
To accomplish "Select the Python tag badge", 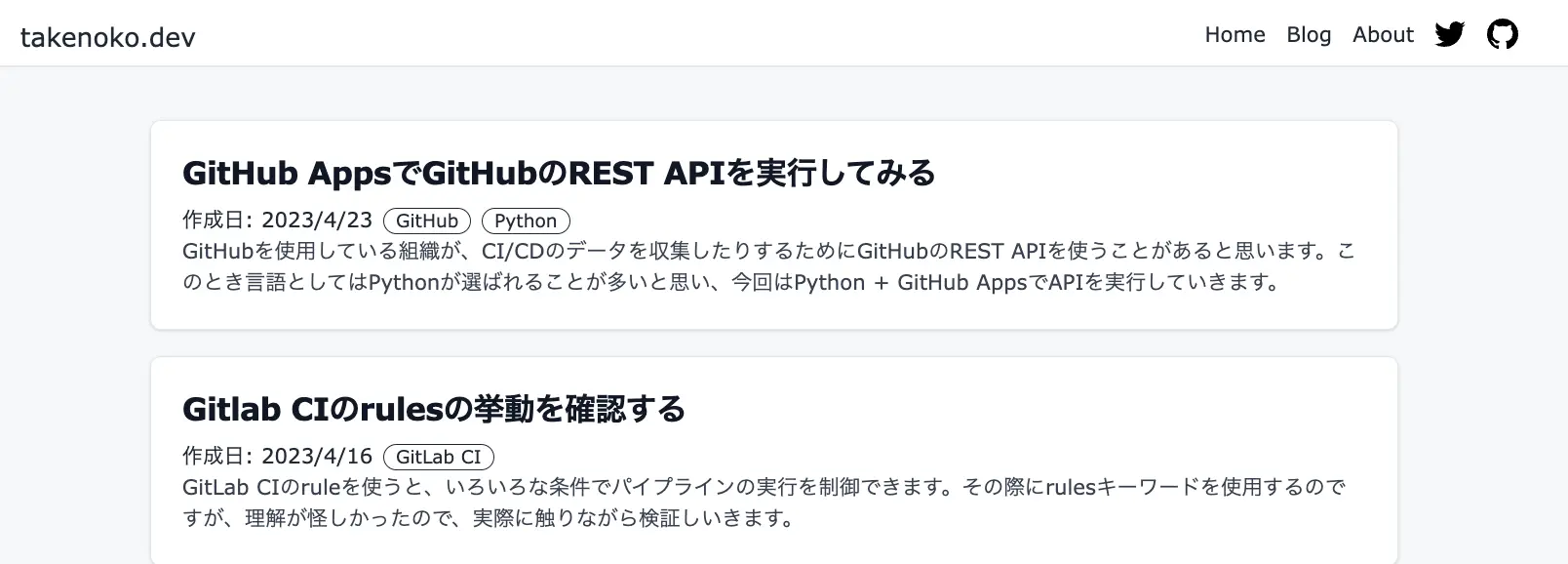I will pos(526,222).
